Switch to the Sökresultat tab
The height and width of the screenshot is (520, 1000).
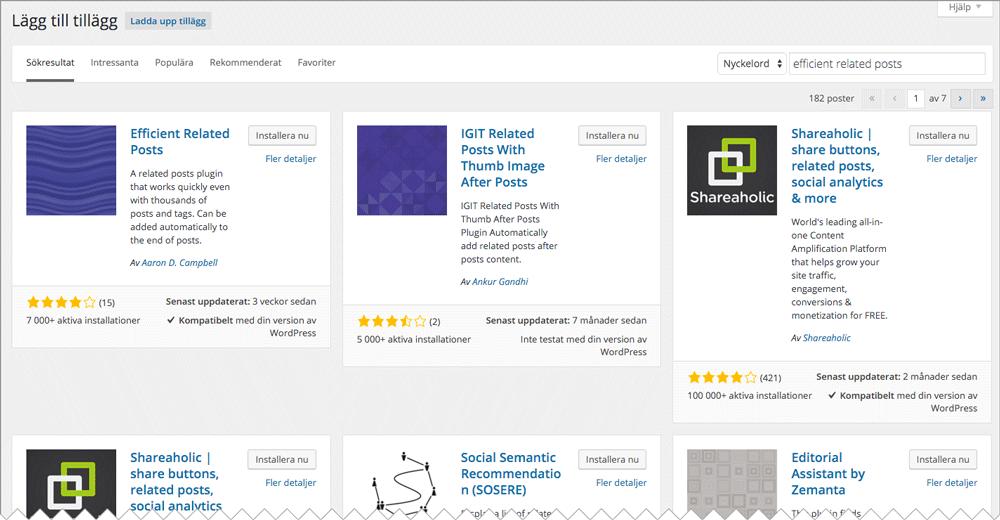50,63
